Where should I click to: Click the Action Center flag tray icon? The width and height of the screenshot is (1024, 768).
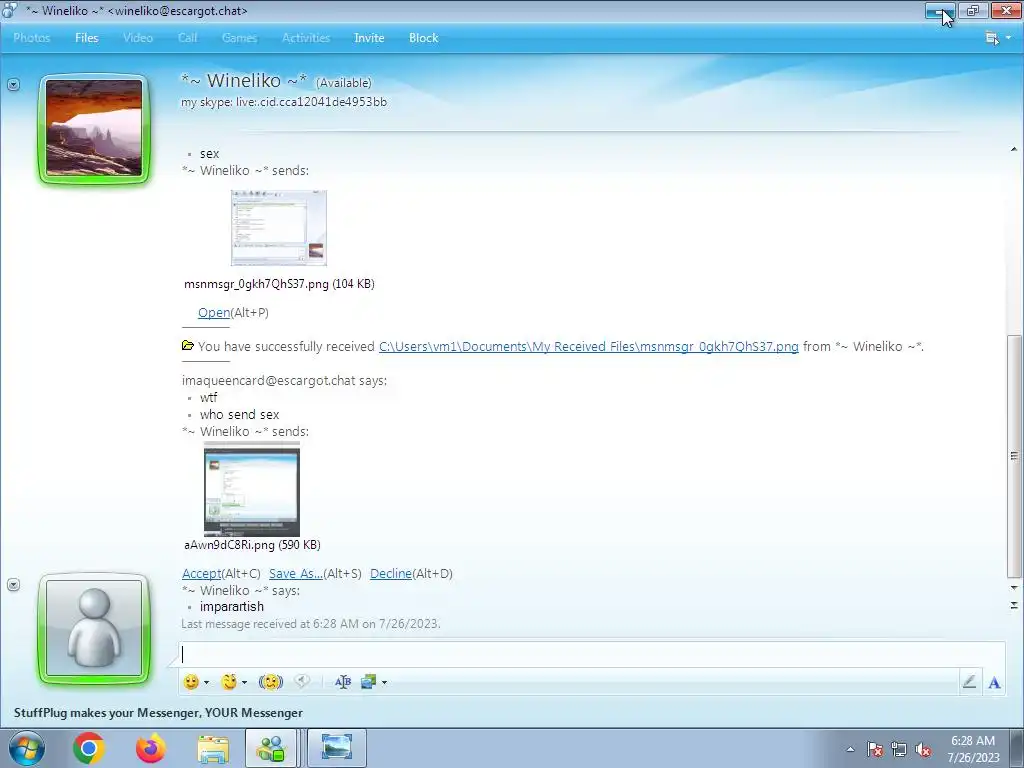click(x=874, y=749)
